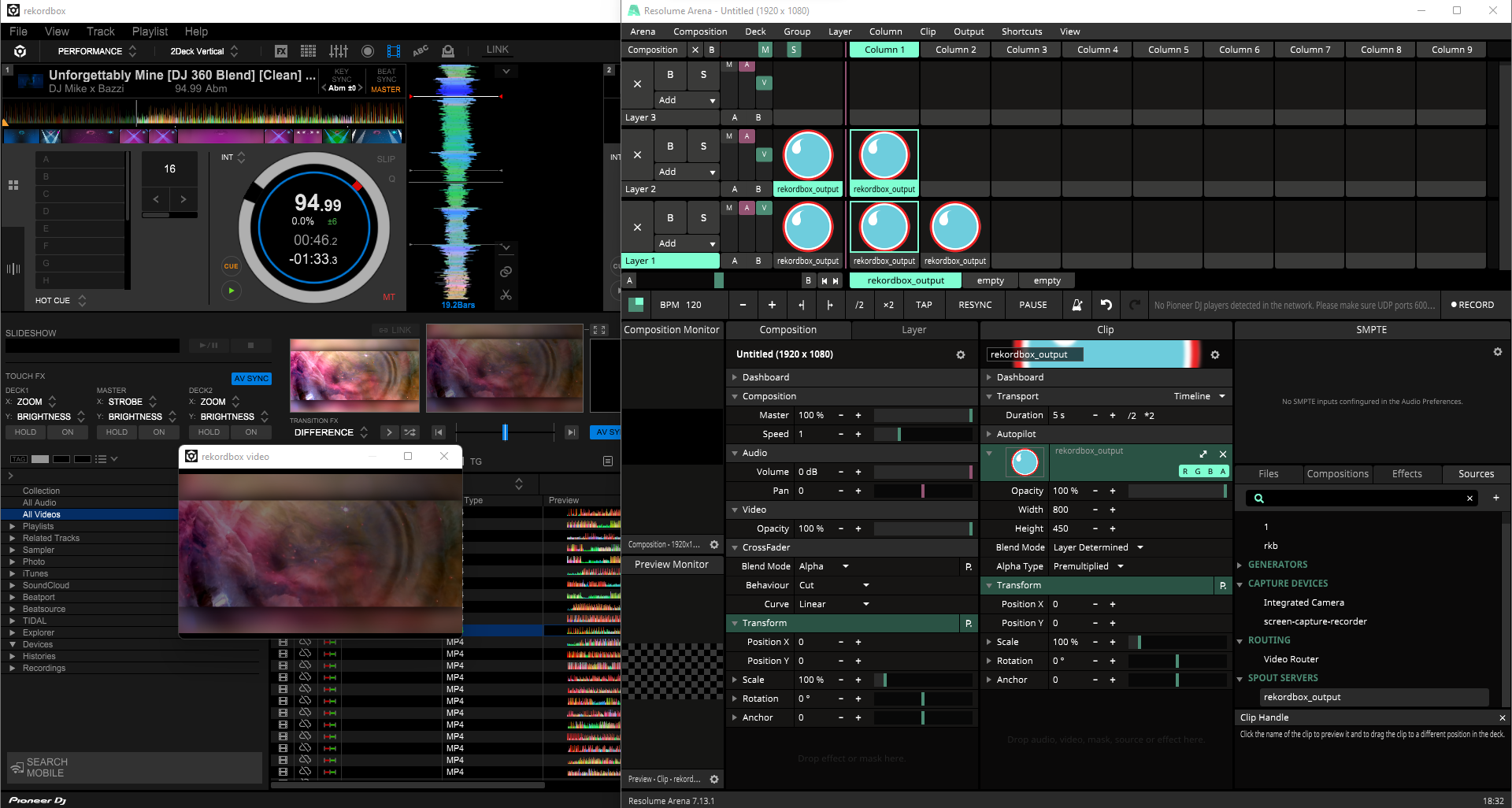Click the video transition crossfader slider
The width and height of the screenshot is (1512, 808).
(505, 432)
